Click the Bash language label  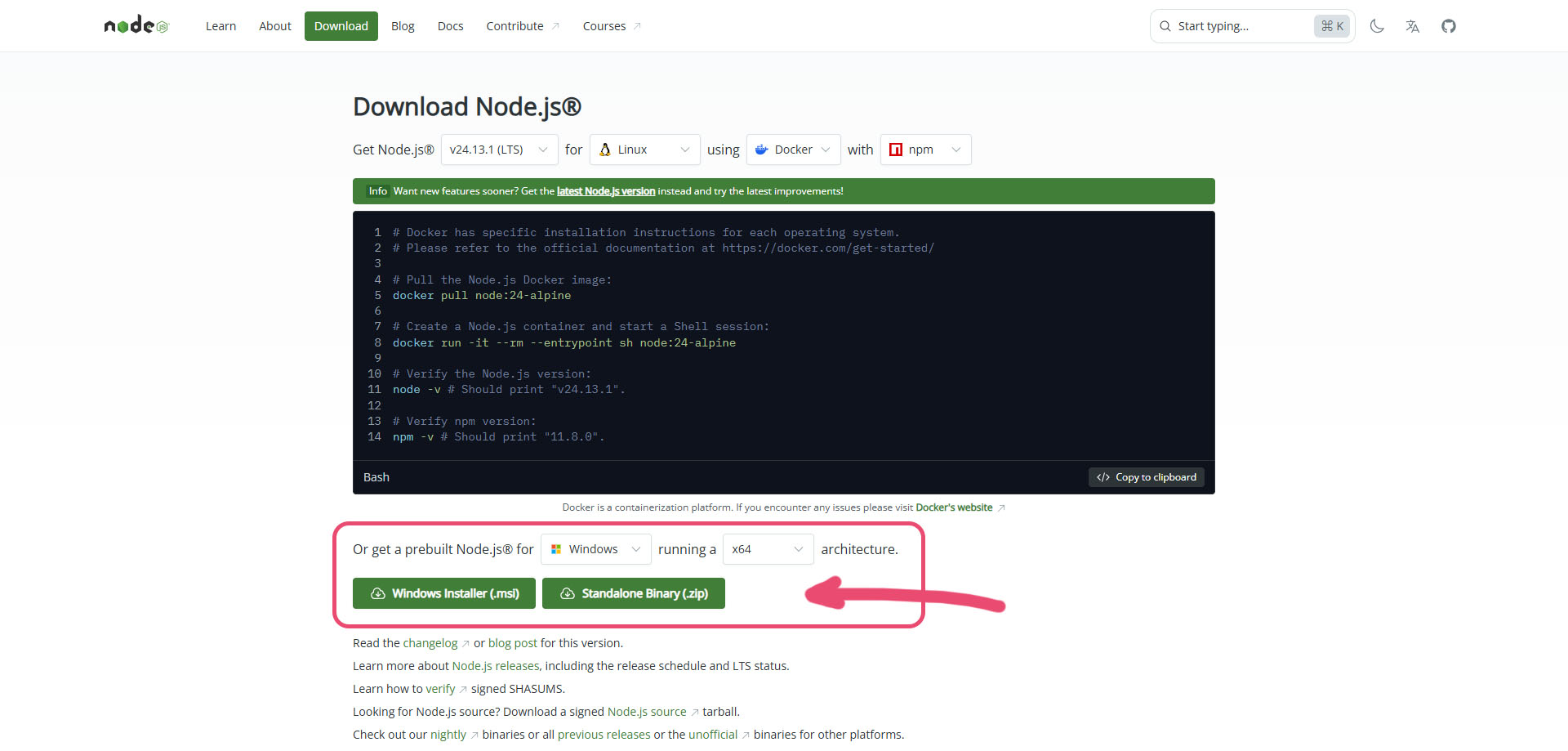(376, 477)
